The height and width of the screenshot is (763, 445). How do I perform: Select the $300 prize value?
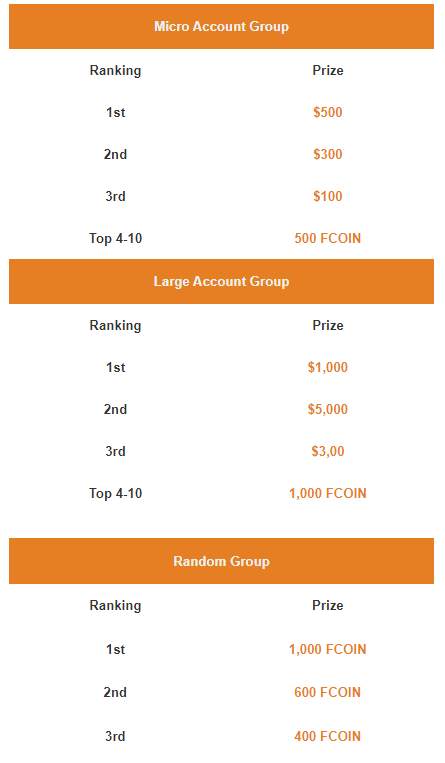tap(328, 154)
